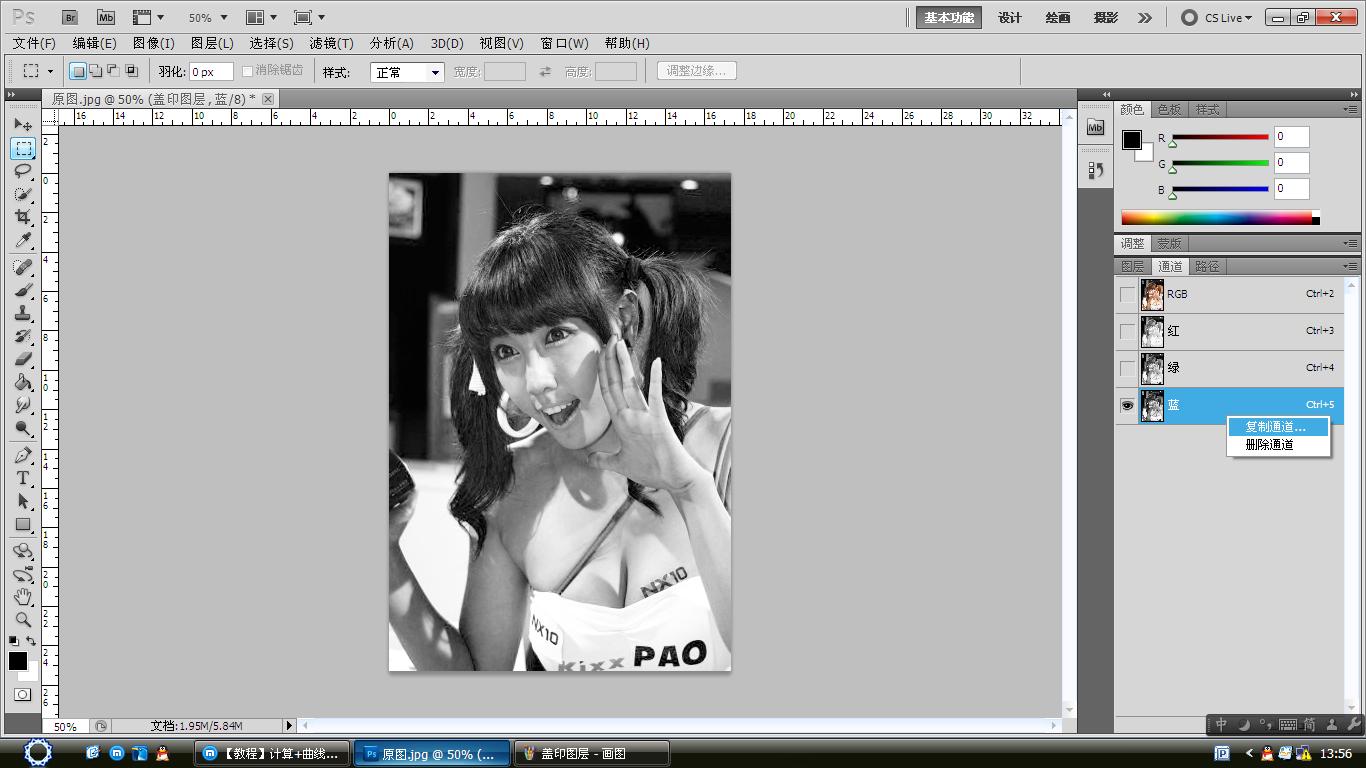Select the Rectangular Marquee tool in toolbox
Viewport: 1366px width, 768px height.
23,148
